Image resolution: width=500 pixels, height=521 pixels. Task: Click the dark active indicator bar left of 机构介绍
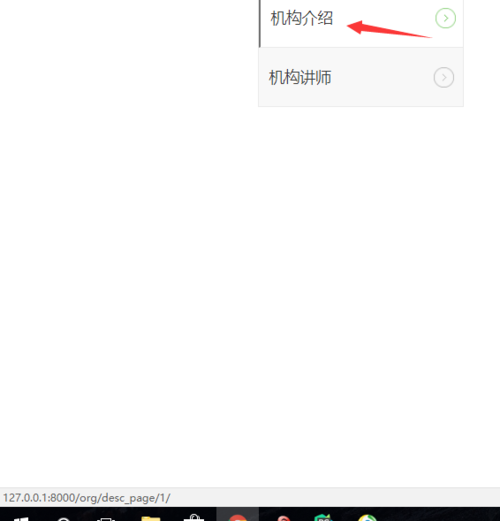[260, 23]
